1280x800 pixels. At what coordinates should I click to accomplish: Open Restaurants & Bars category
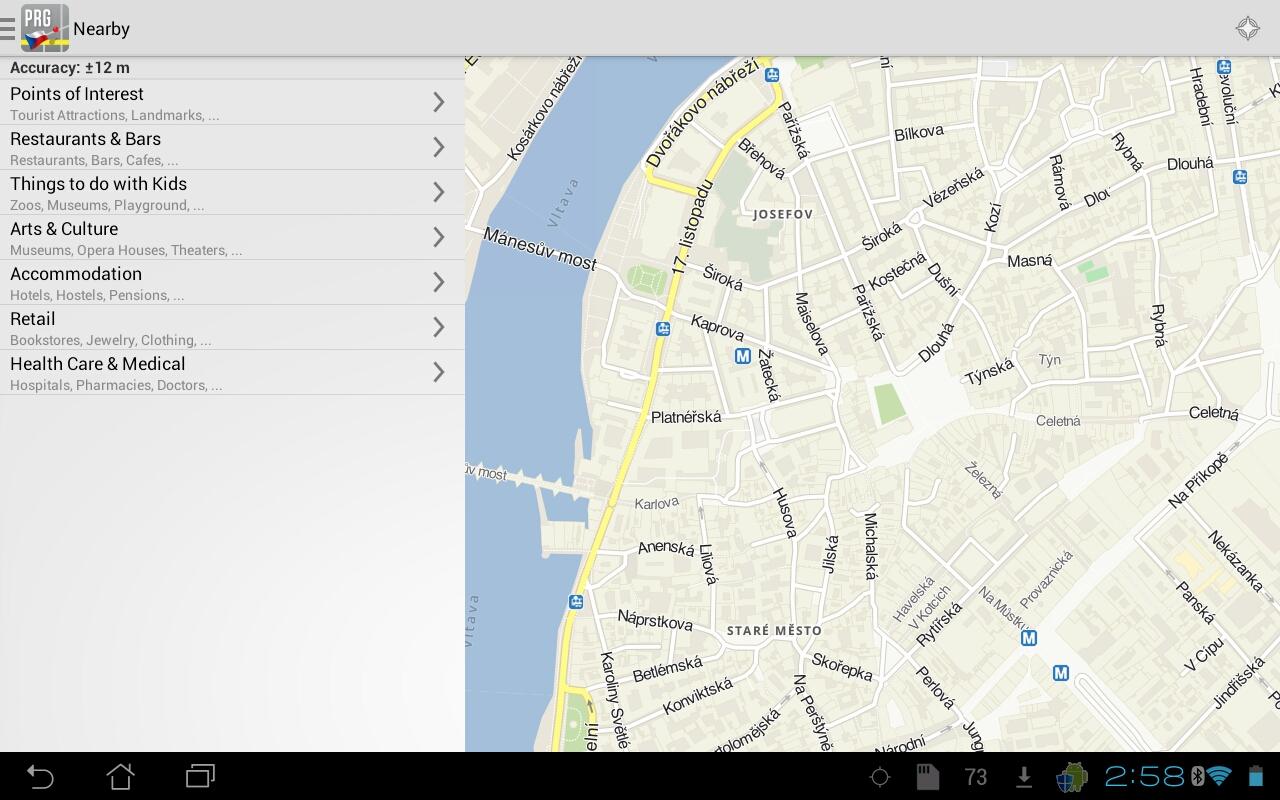click(232, 147)
